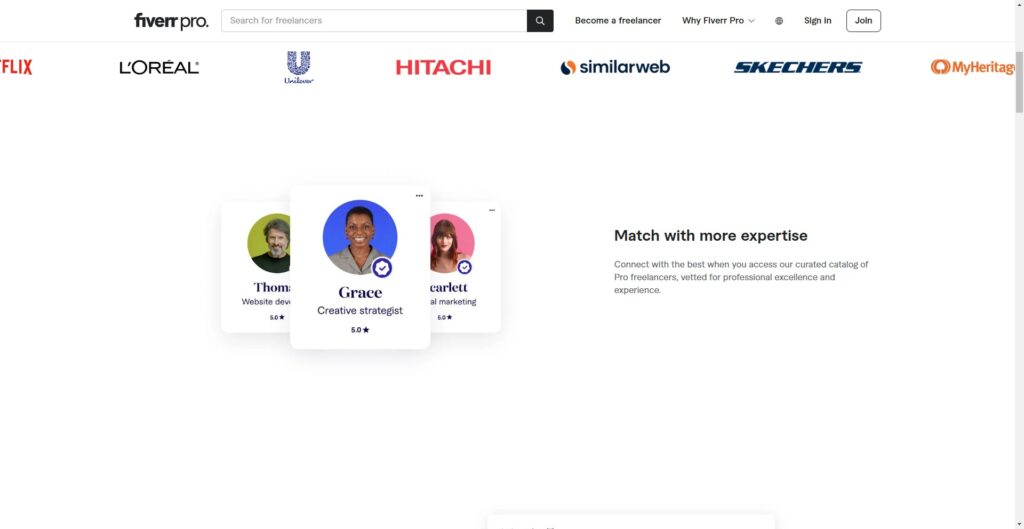Click the verified badge on Scarlett's photo
Viewport: 1024px width, 529px height.
coord(464,267)
